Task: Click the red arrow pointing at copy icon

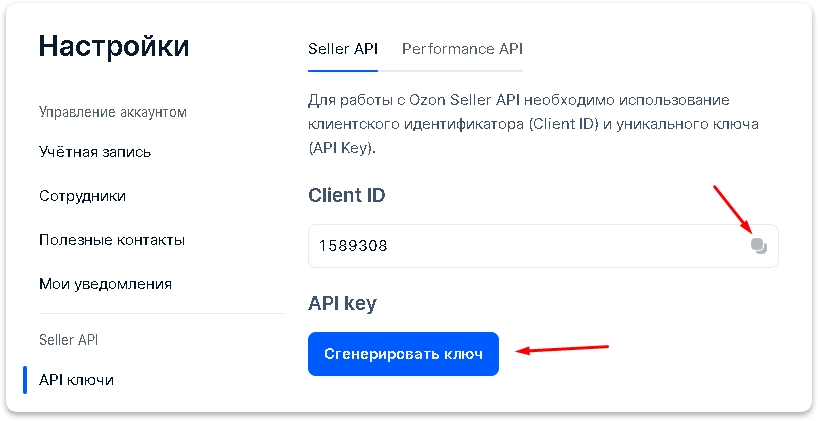Action: pos(731,208)
